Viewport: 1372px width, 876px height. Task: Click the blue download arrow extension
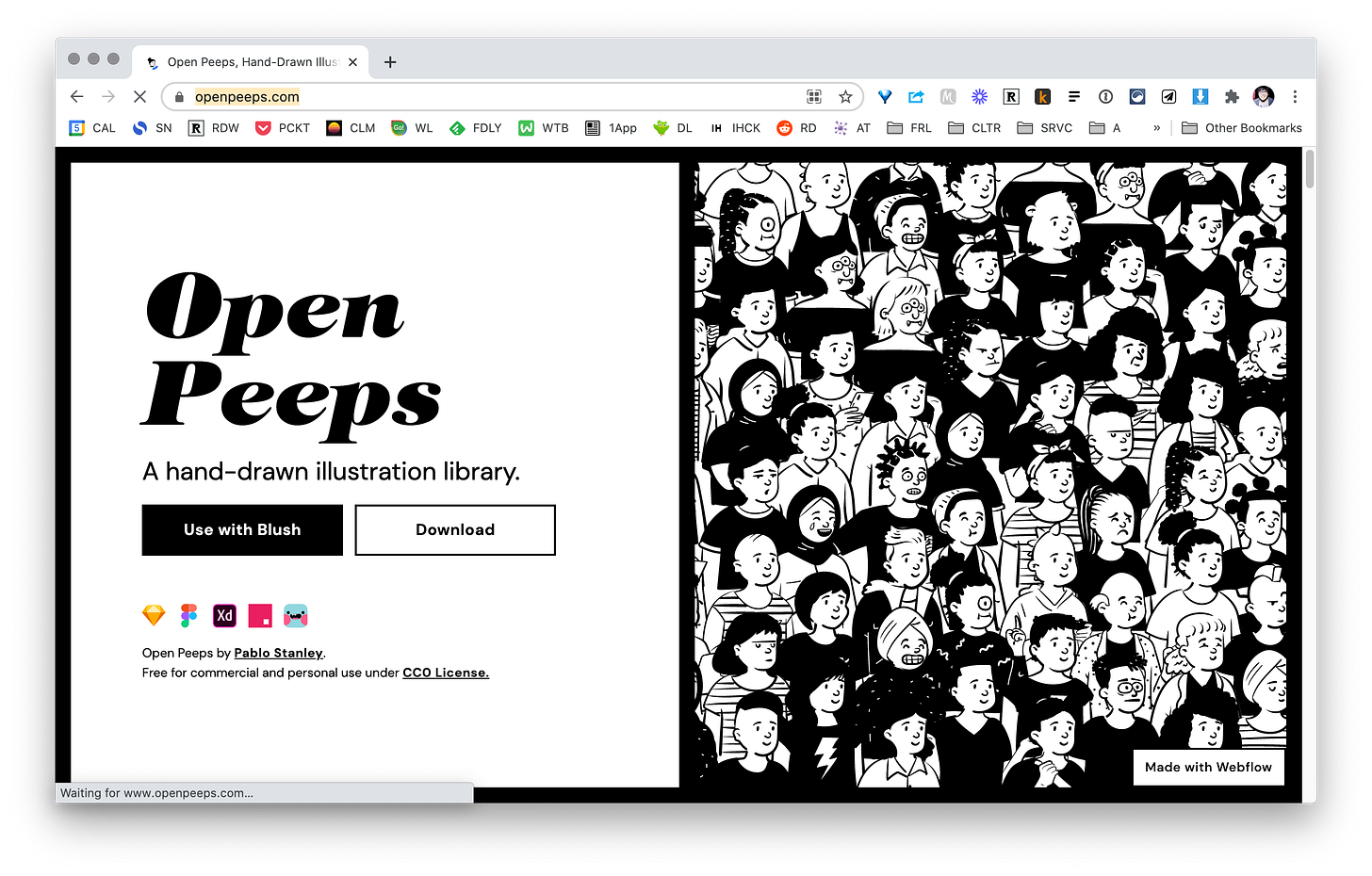tap(1200, 96)
